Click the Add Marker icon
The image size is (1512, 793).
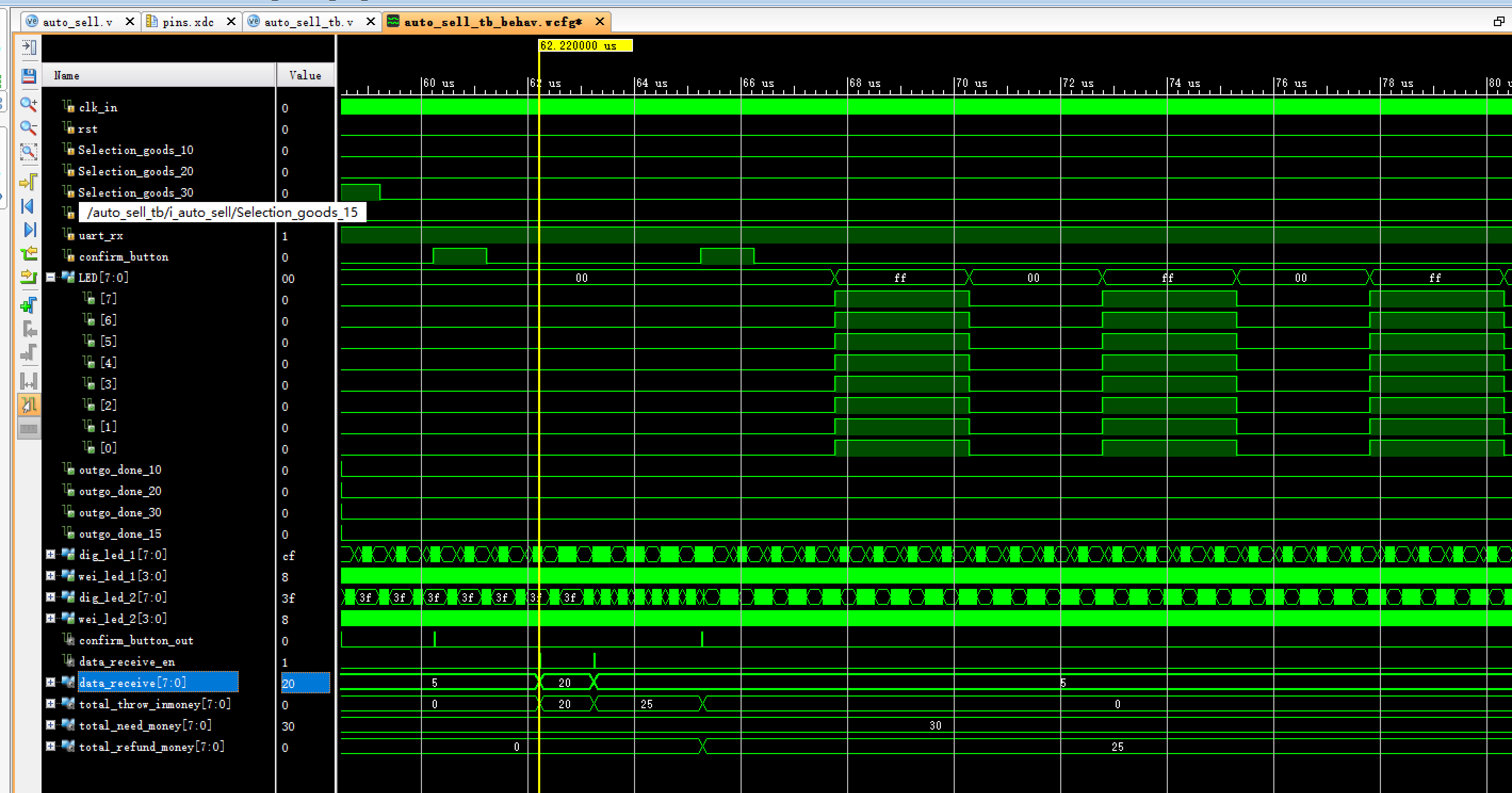29,305
